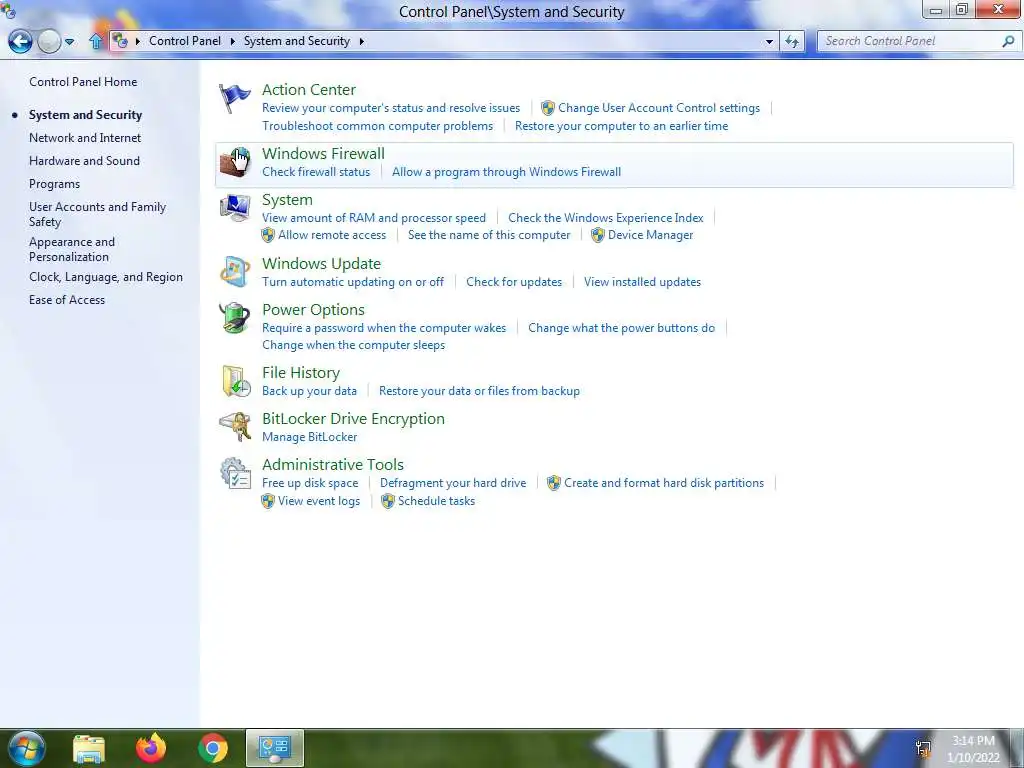Open Check the Windows Experience Index
This screenshot has width=1024, height=768.
pos(605,217)
